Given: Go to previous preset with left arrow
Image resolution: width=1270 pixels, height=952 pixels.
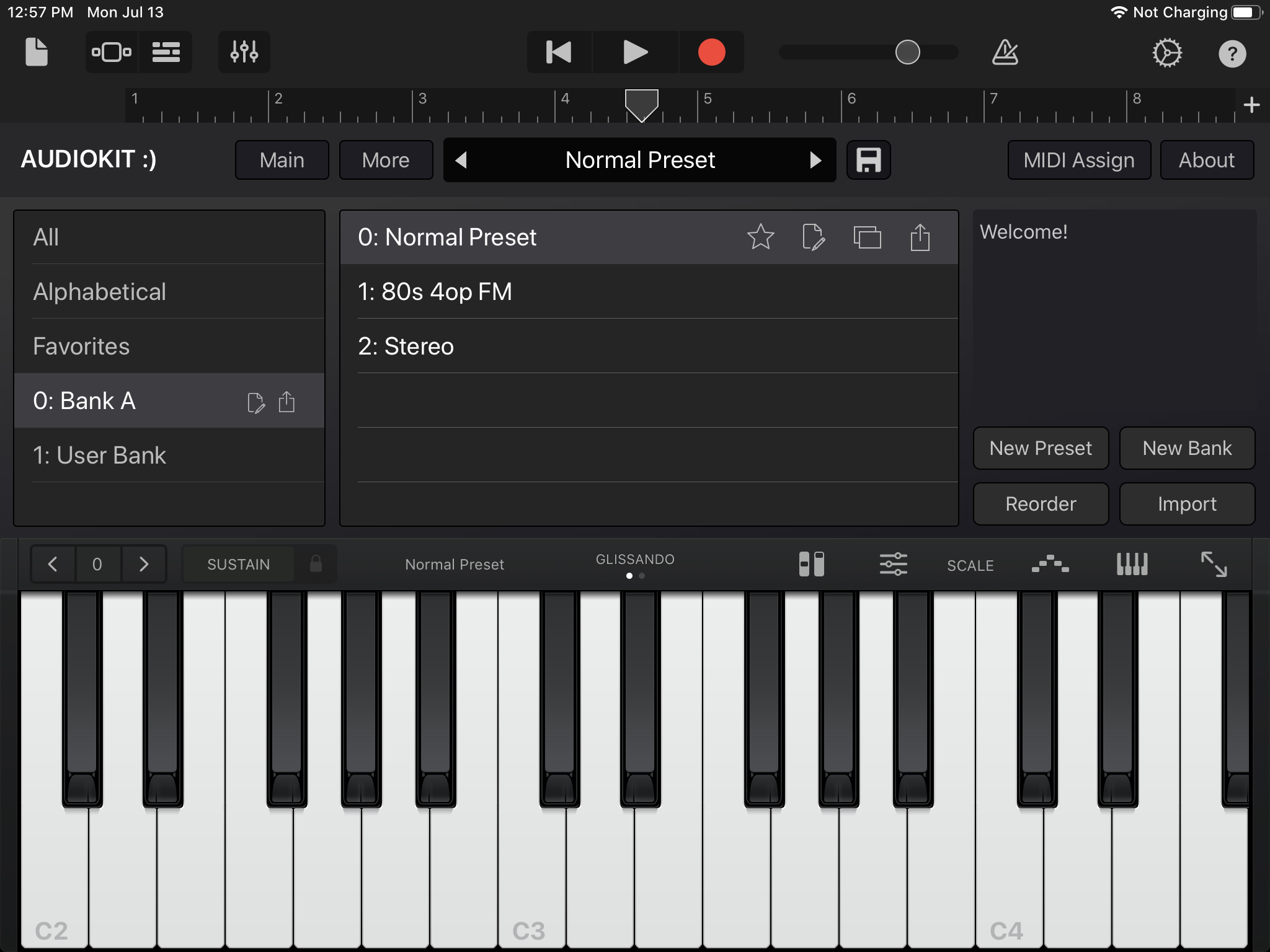Looking at the screenshot, I should [461, 160].
